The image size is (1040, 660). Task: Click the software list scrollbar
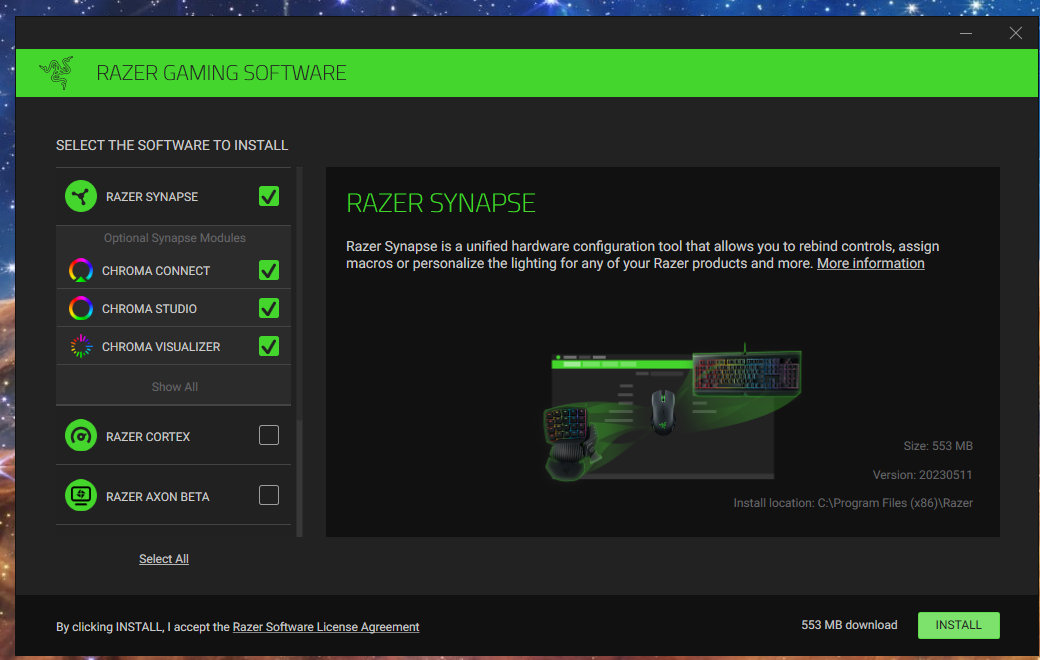click(x=300, y=352)
